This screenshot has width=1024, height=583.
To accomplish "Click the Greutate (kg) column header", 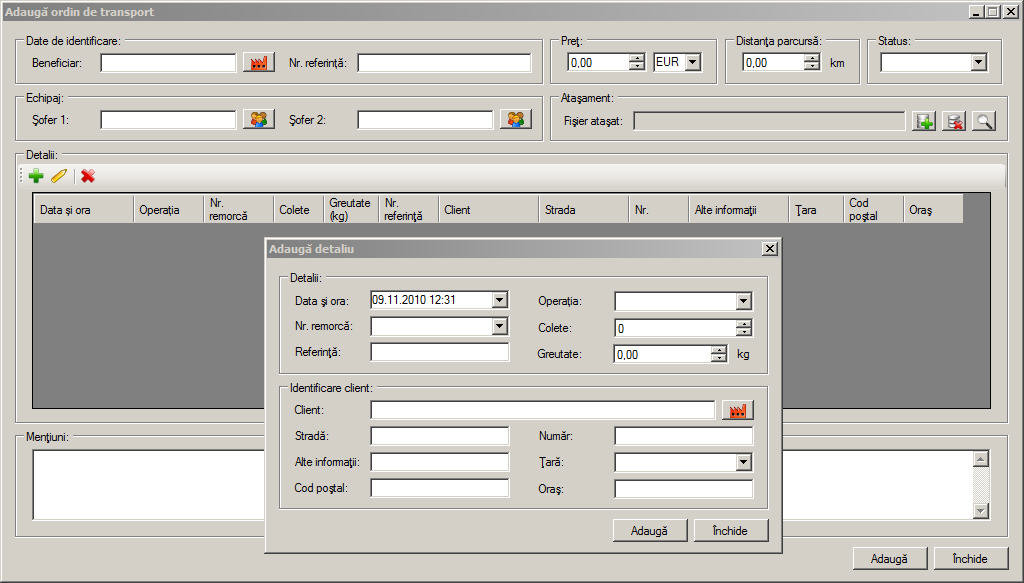I will [x=351, y=210].
